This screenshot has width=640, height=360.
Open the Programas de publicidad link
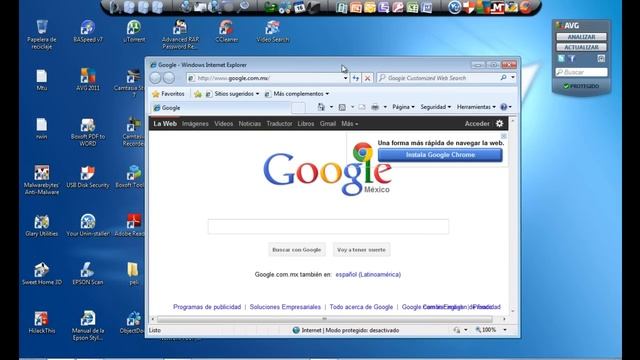pos(207,307)
